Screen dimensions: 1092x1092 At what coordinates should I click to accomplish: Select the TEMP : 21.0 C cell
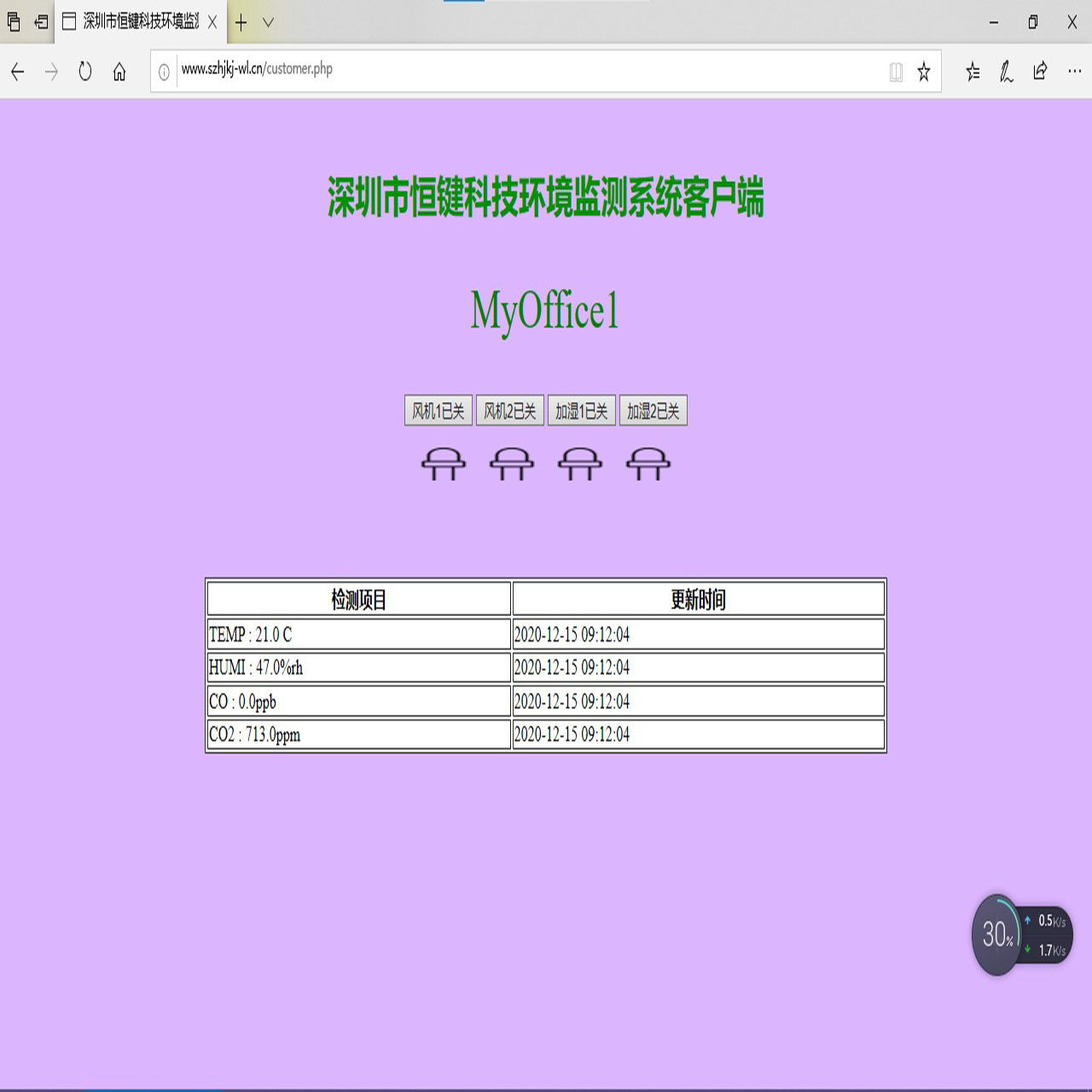point(359,634)
